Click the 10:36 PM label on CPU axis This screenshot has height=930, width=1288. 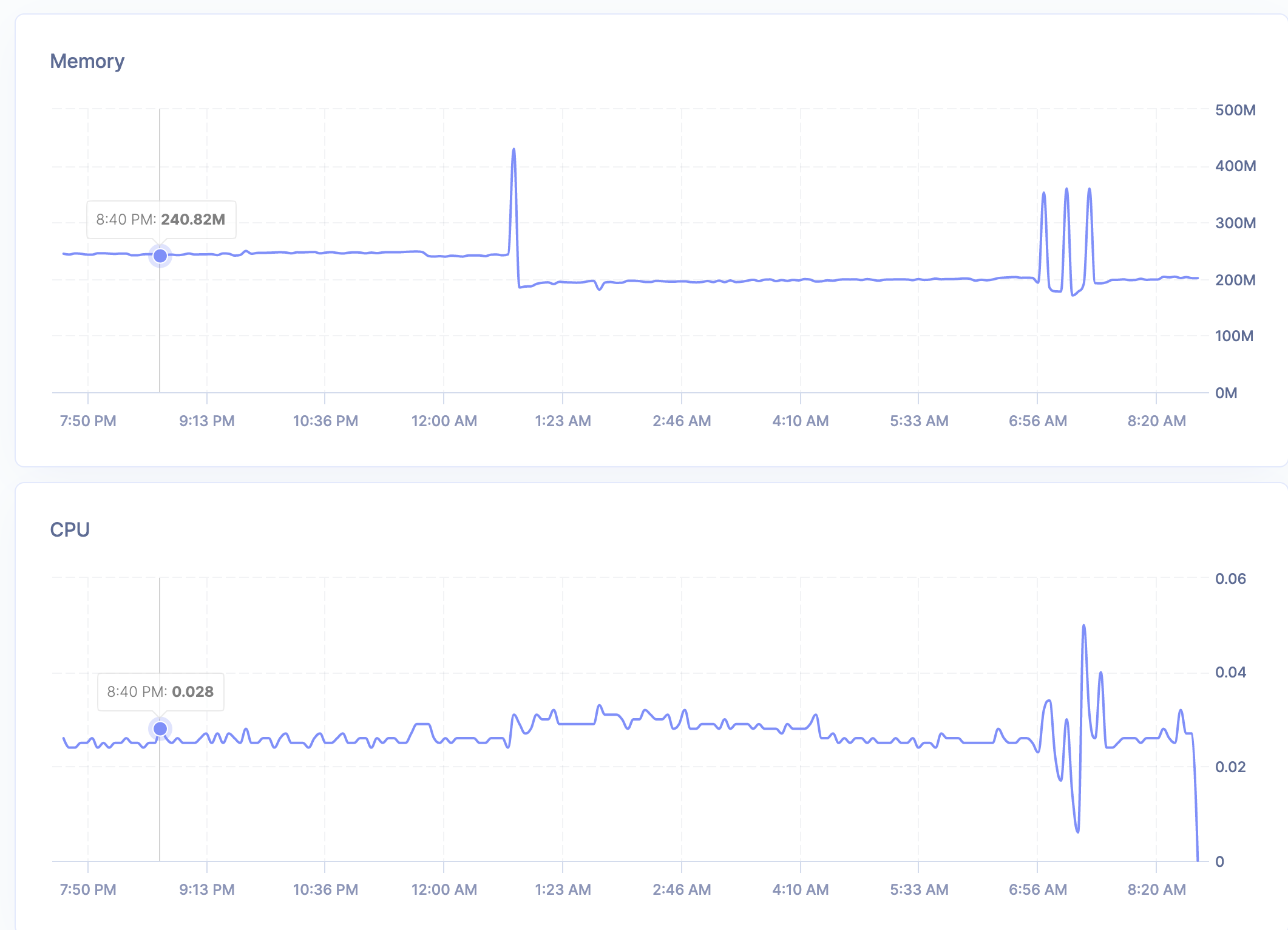point(325,889)
